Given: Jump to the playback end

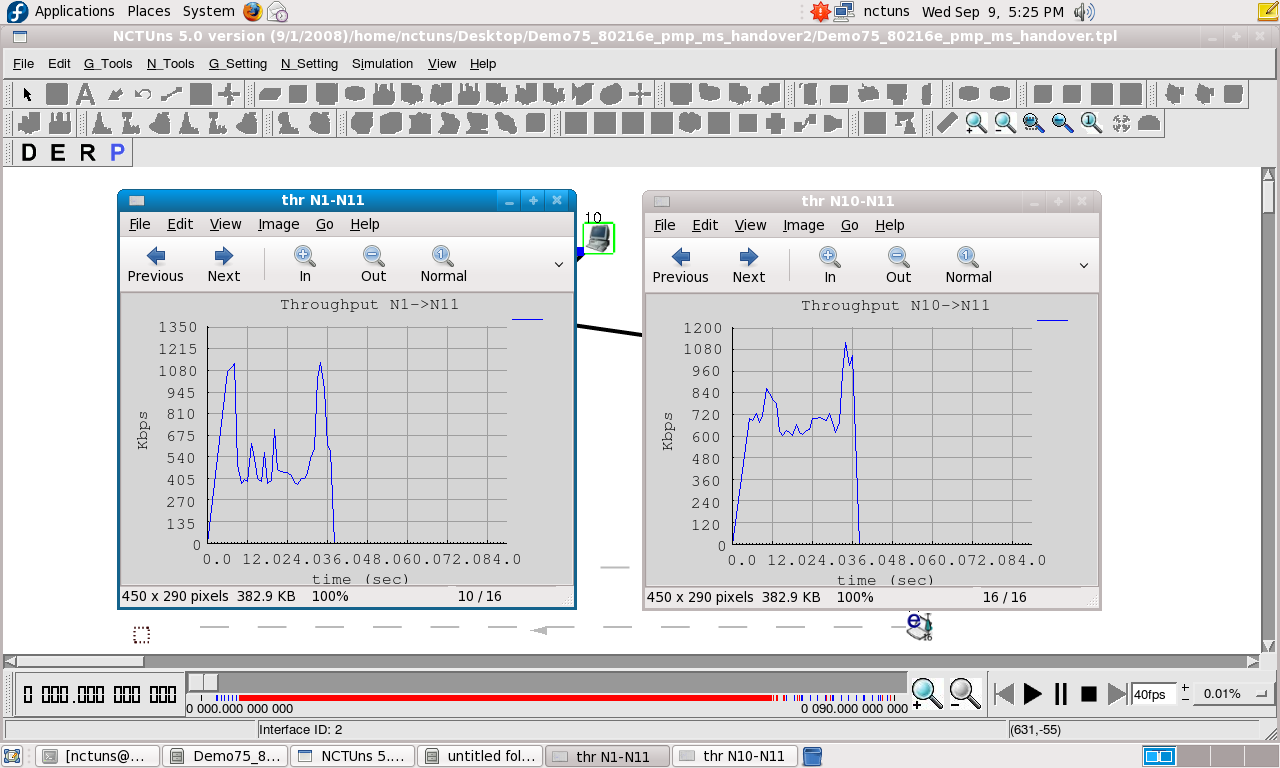Looking at the screenshot, I should [1117, 693].
